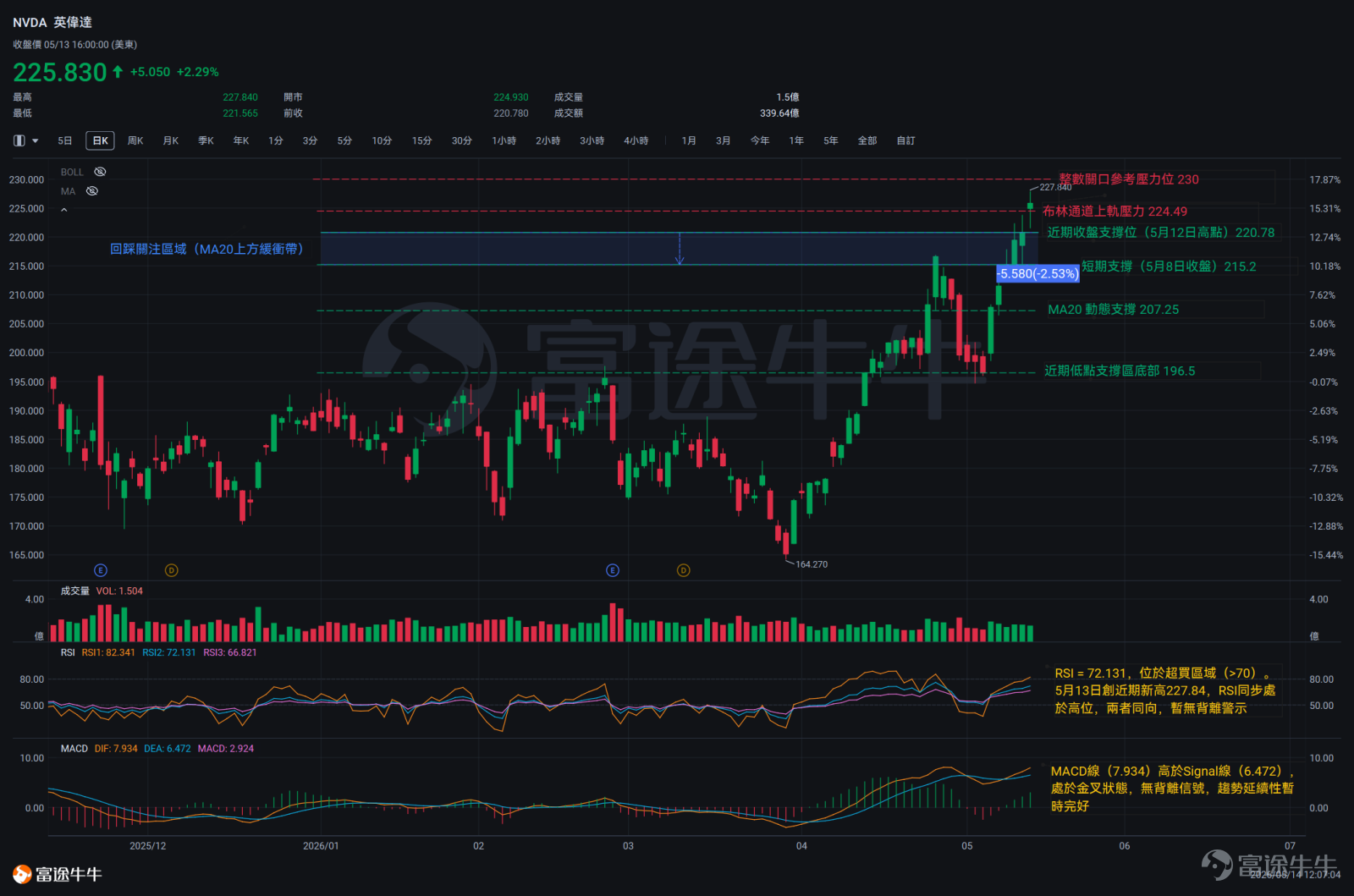Screen dimensions: 1354x896
Task: Select the 3分 interval
Action: click(311, 140)
